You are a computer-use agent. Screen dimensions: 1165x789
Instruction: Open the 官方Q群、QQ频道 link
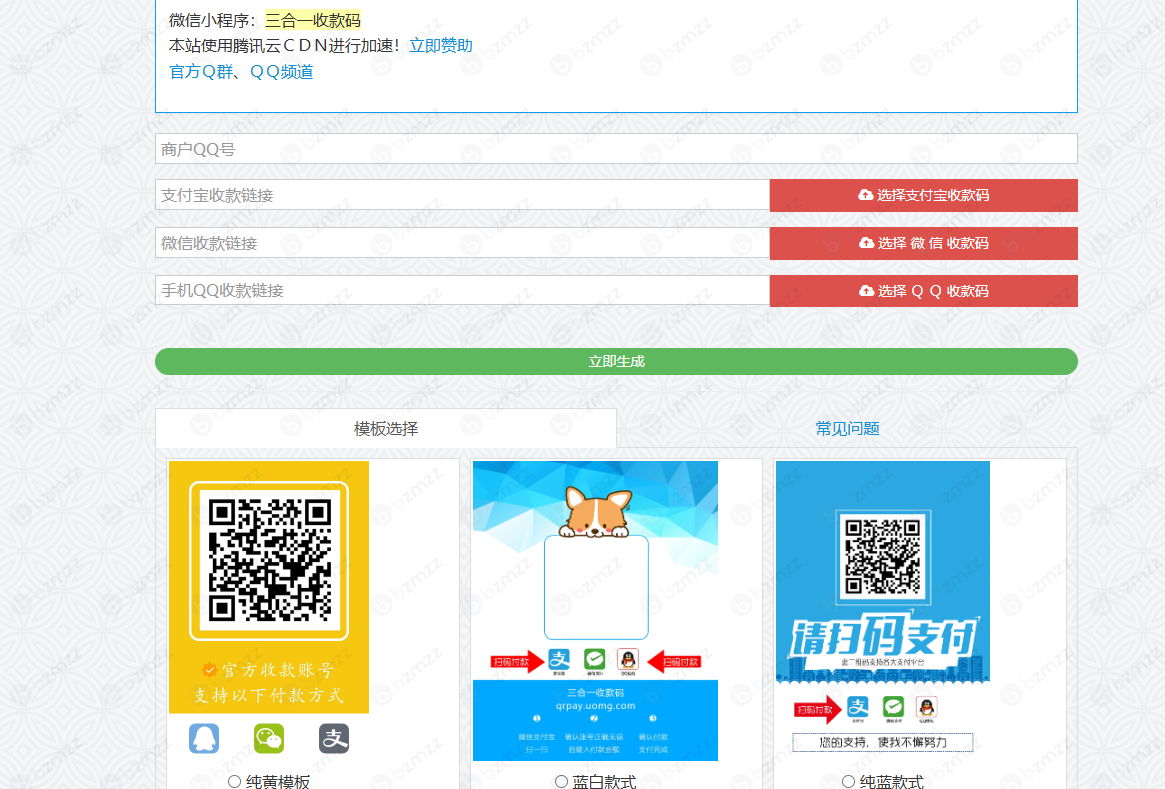[241, 72]
